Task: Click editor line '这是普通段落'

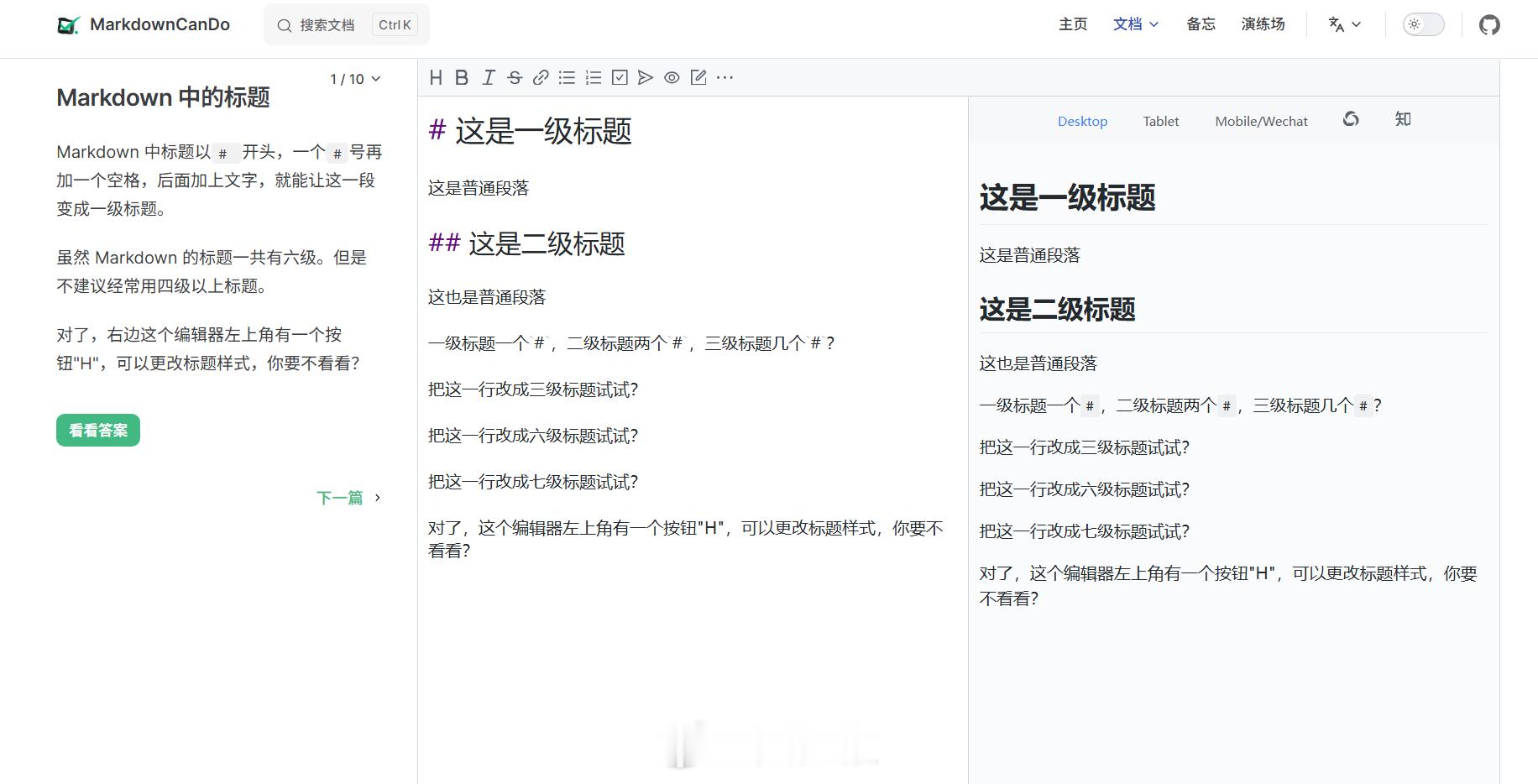Action: click(x=479, y=188)
